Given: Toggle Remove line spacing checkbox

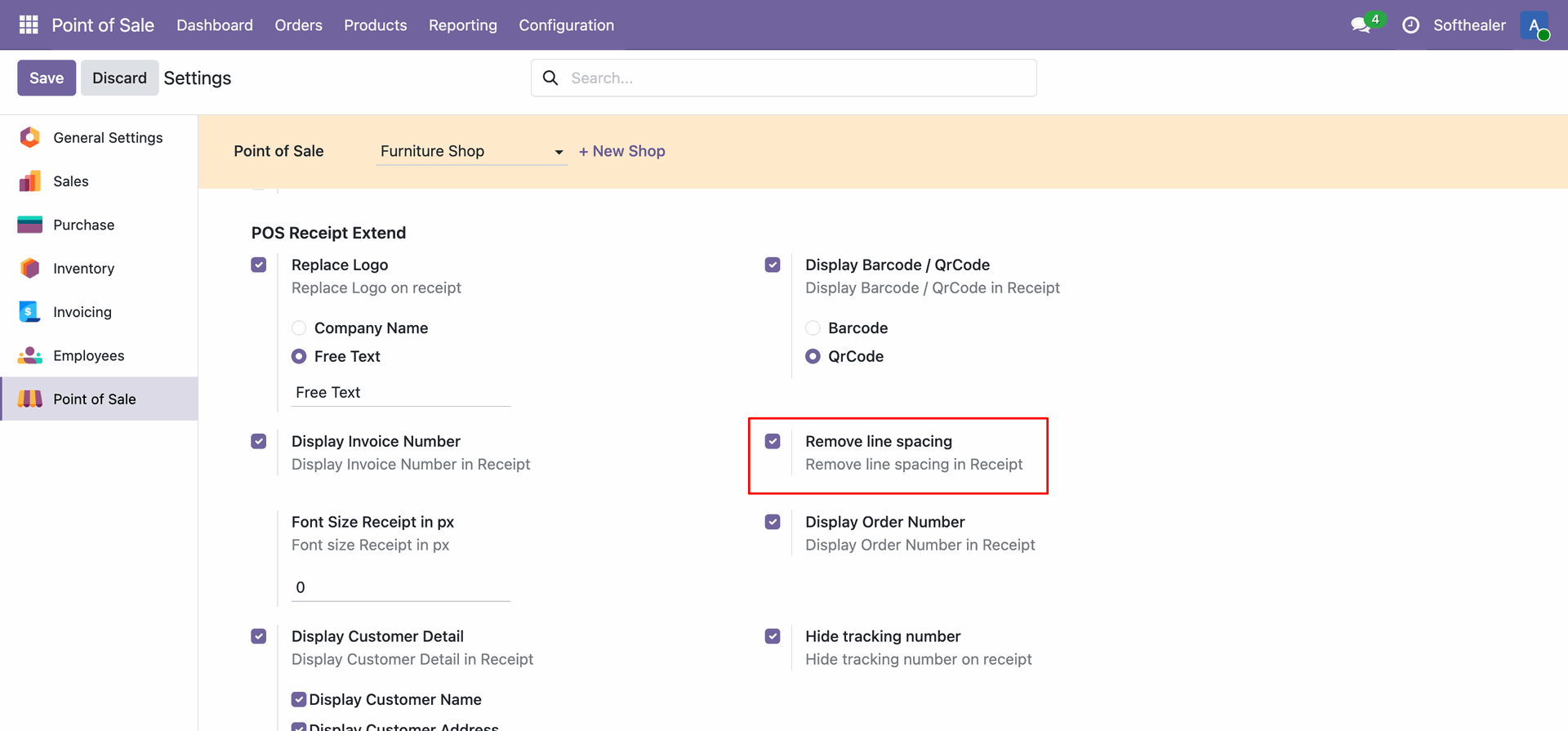Looking at the screenshot, I should point(773,441).
